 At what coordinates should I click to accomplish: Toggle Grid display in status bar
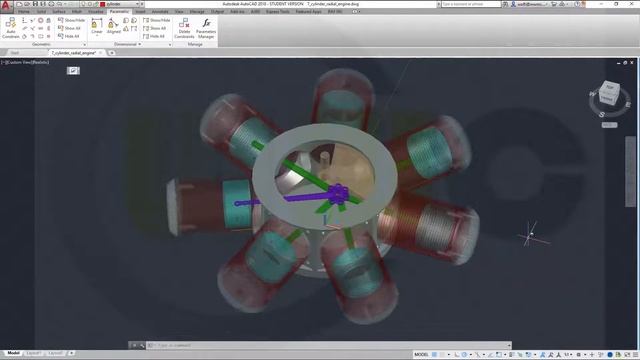click(x=435, y=355)
